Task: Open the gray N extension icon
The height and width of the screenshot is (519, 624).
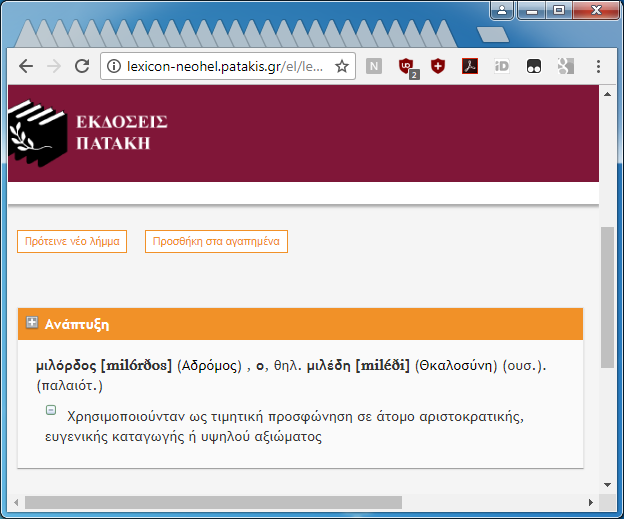Action: click(x=374, y=66)
